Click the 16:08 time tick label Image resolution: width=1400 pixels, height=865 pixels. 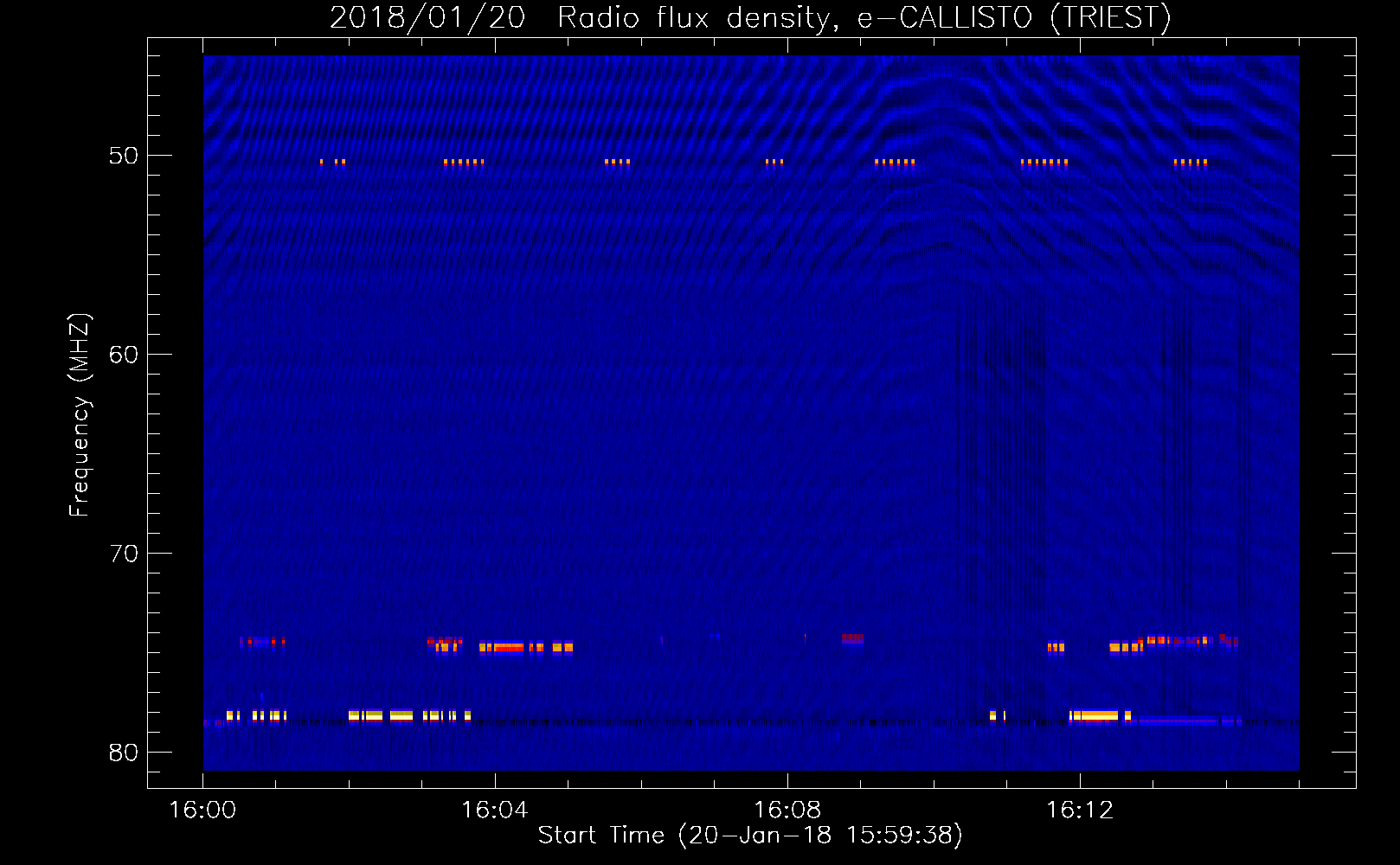(787, 810)
